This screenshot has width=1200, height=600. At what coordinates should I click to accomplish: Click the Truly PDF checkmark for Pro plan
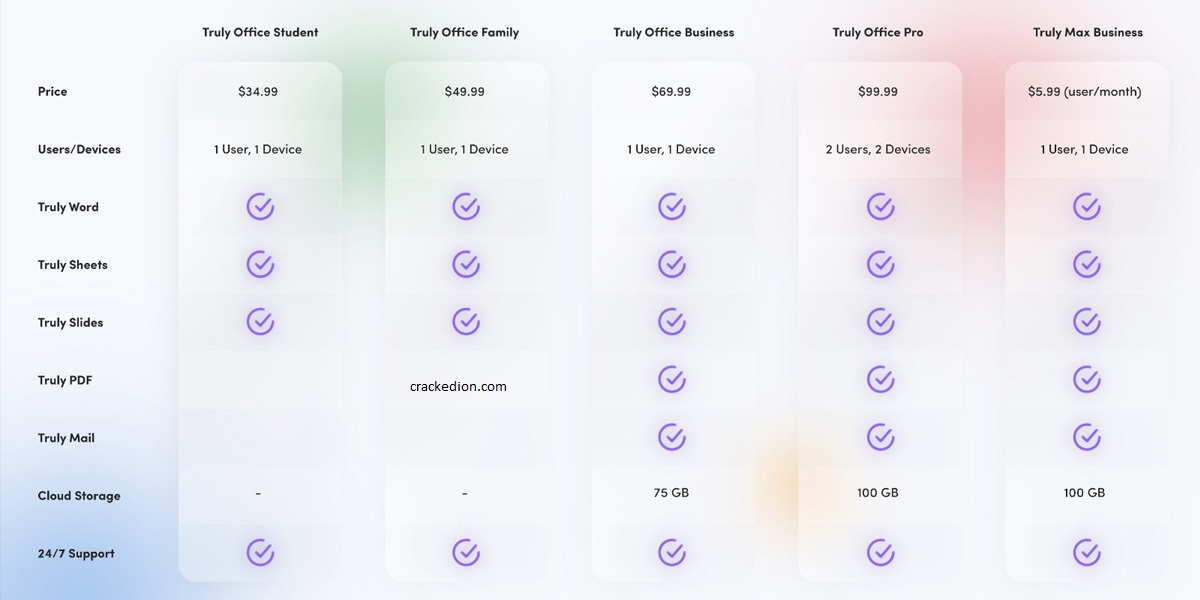pos(880,380)
